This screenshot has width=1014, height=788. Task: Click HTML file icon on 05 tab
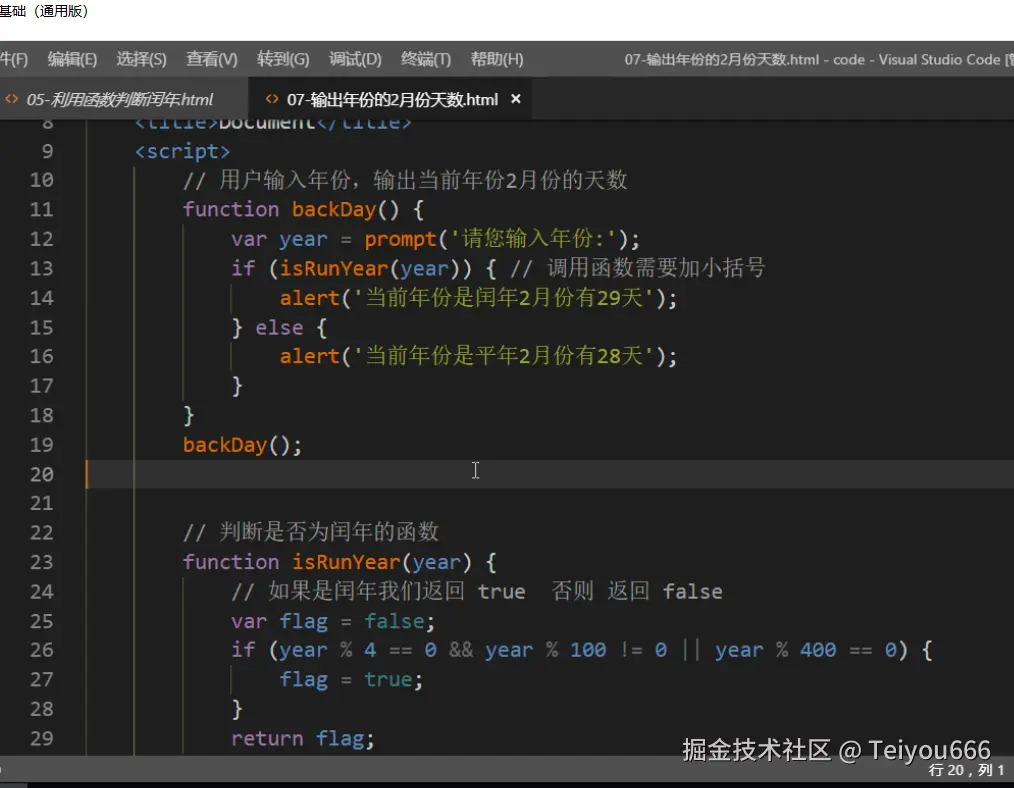12,99
